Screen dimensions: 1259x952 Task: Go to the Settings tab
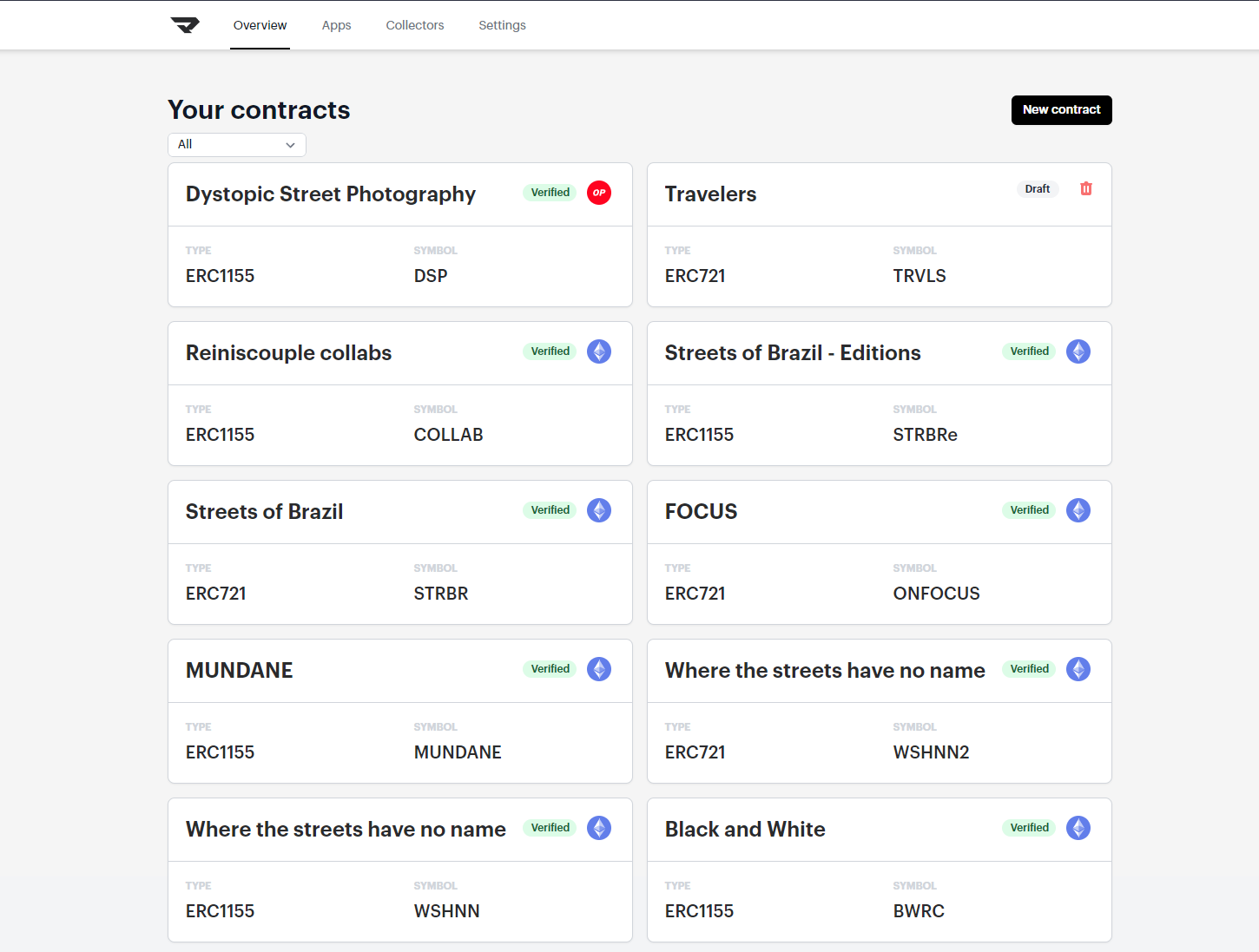tap(502, 25)
